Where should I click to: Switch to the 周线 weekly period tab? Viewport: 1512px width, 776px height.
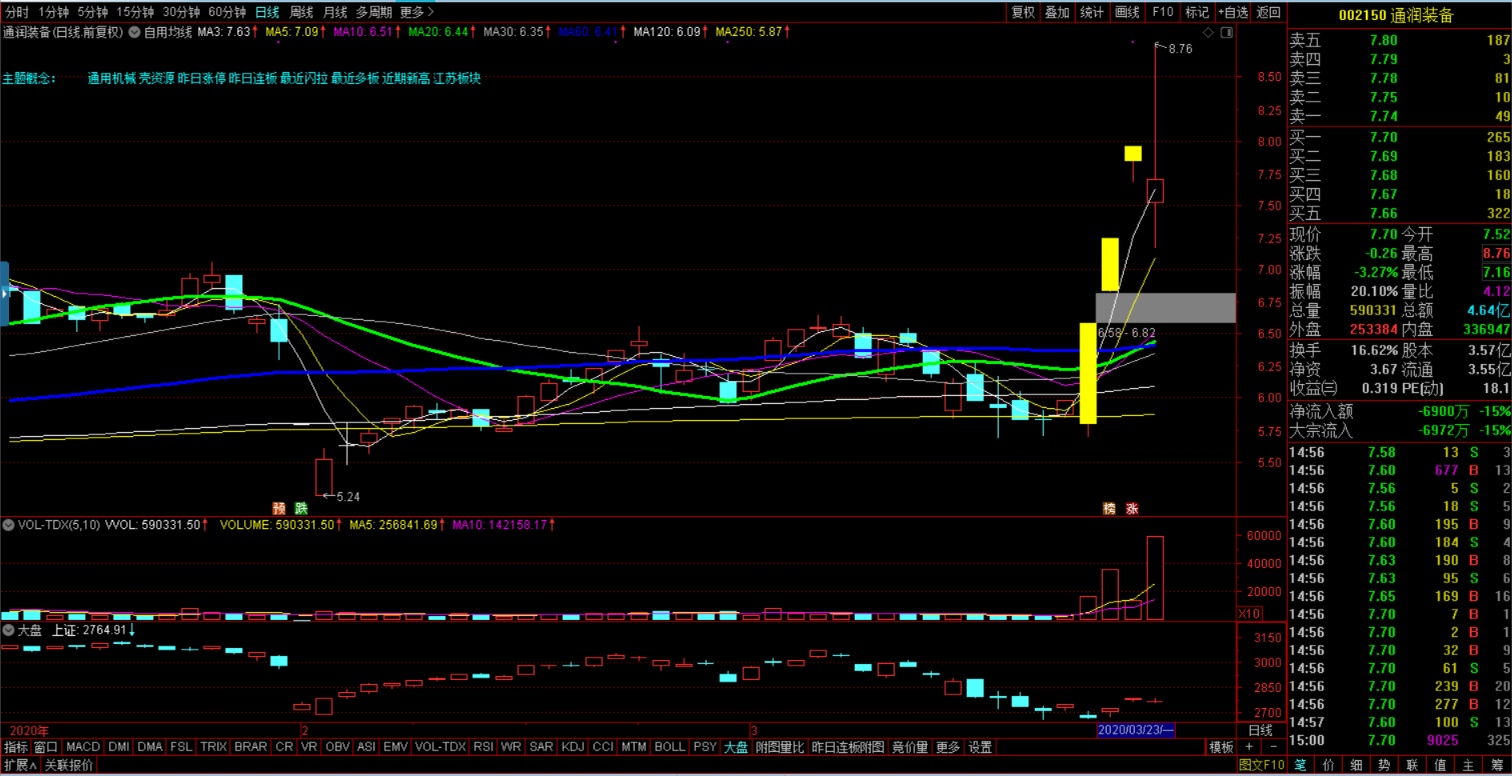click(301, 12)
